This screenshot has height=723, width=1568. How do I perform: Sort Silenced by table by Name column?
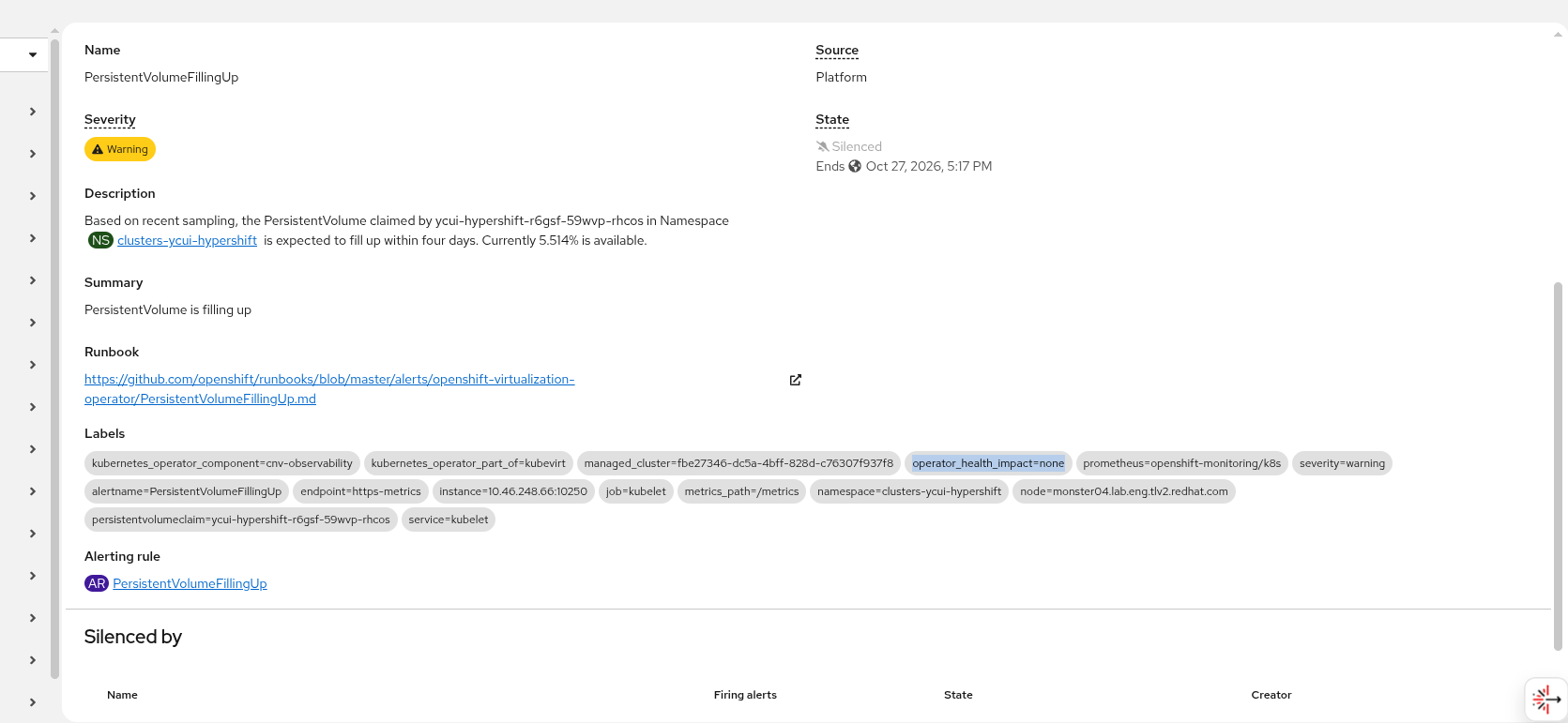122,695
